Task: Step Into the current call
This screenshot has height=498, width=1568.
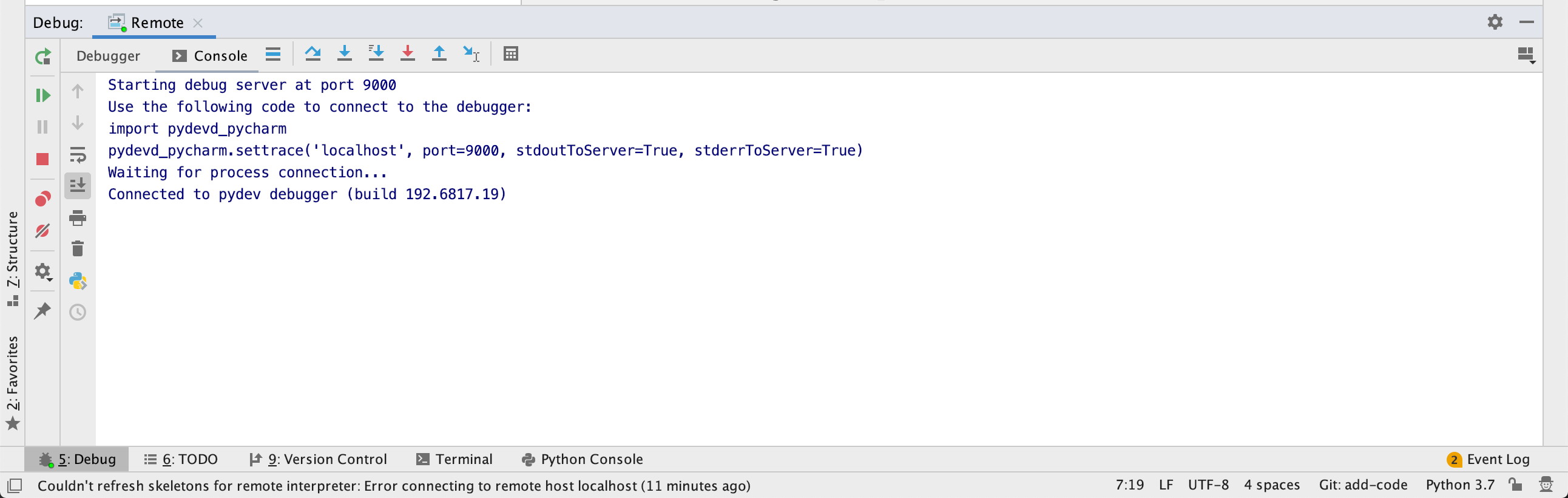Action: point(345,53)
